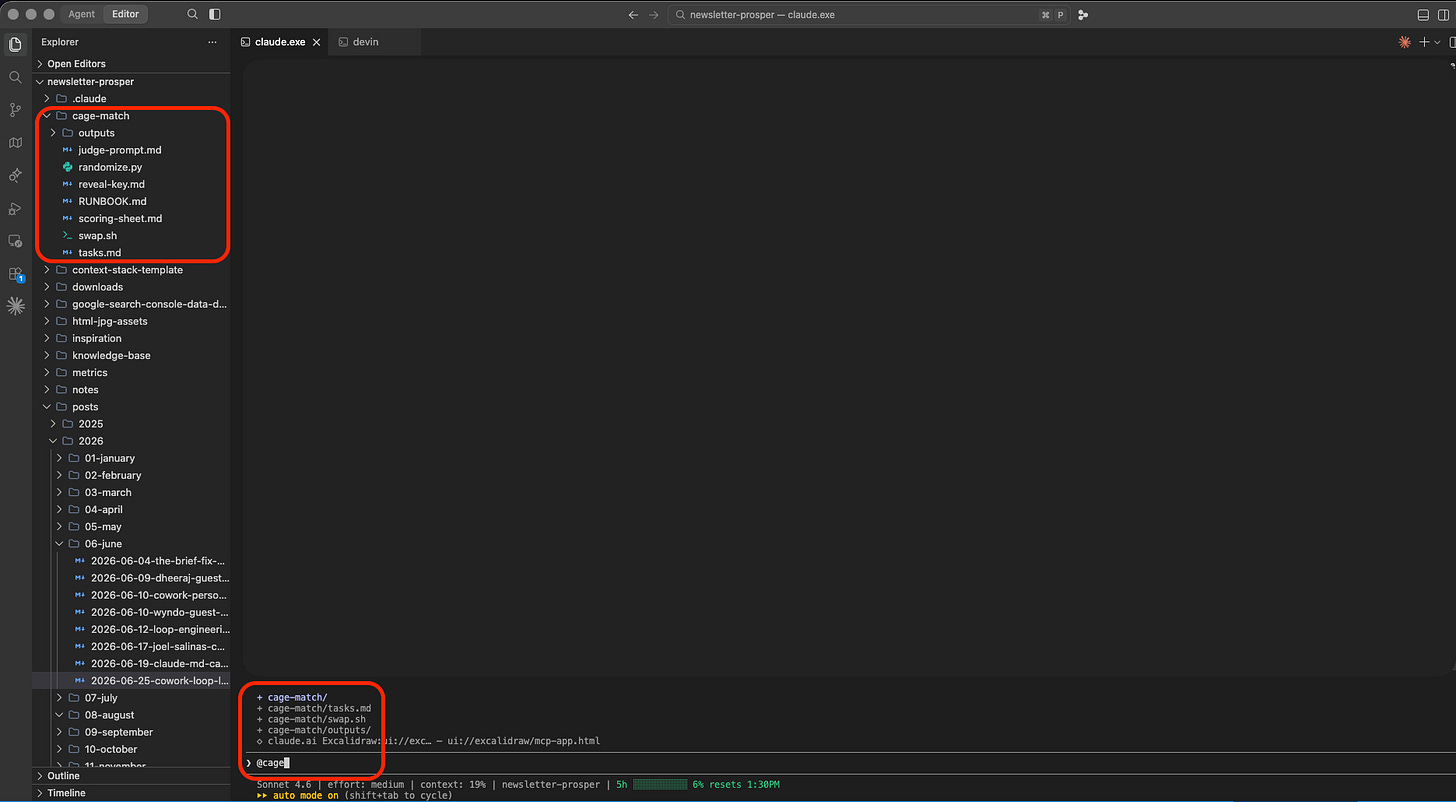1456x802 pixels.
Task: Click the title bar magnifier search icon
Action: [x=192, y=14]
